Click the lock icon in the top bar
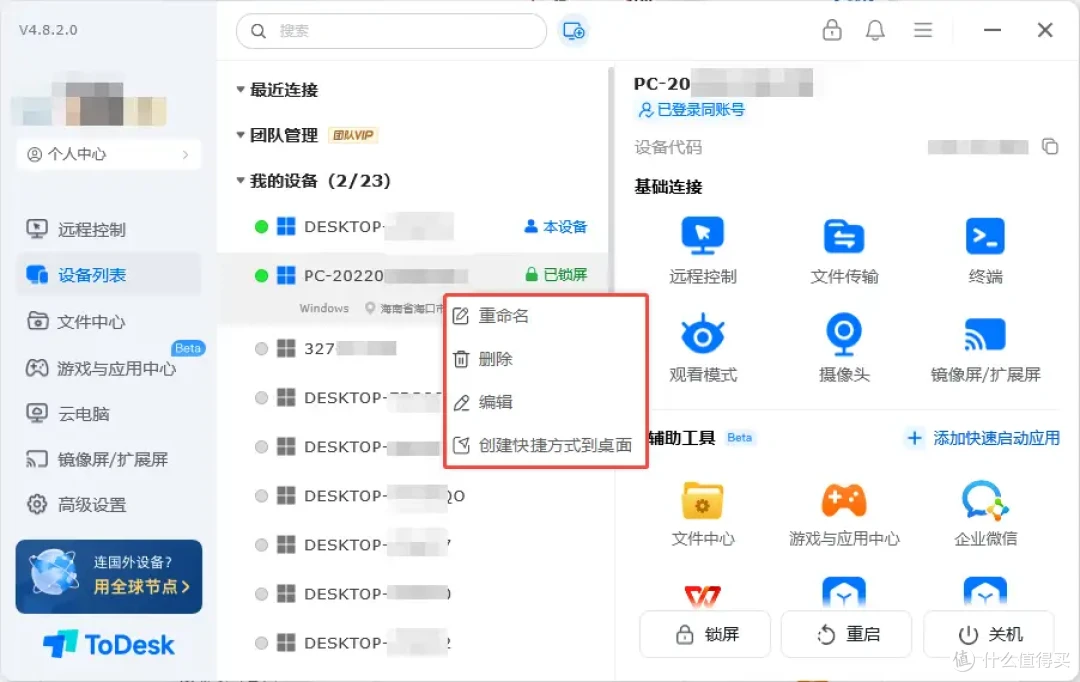Screen dimensions: 1080x682 [832, 30]
